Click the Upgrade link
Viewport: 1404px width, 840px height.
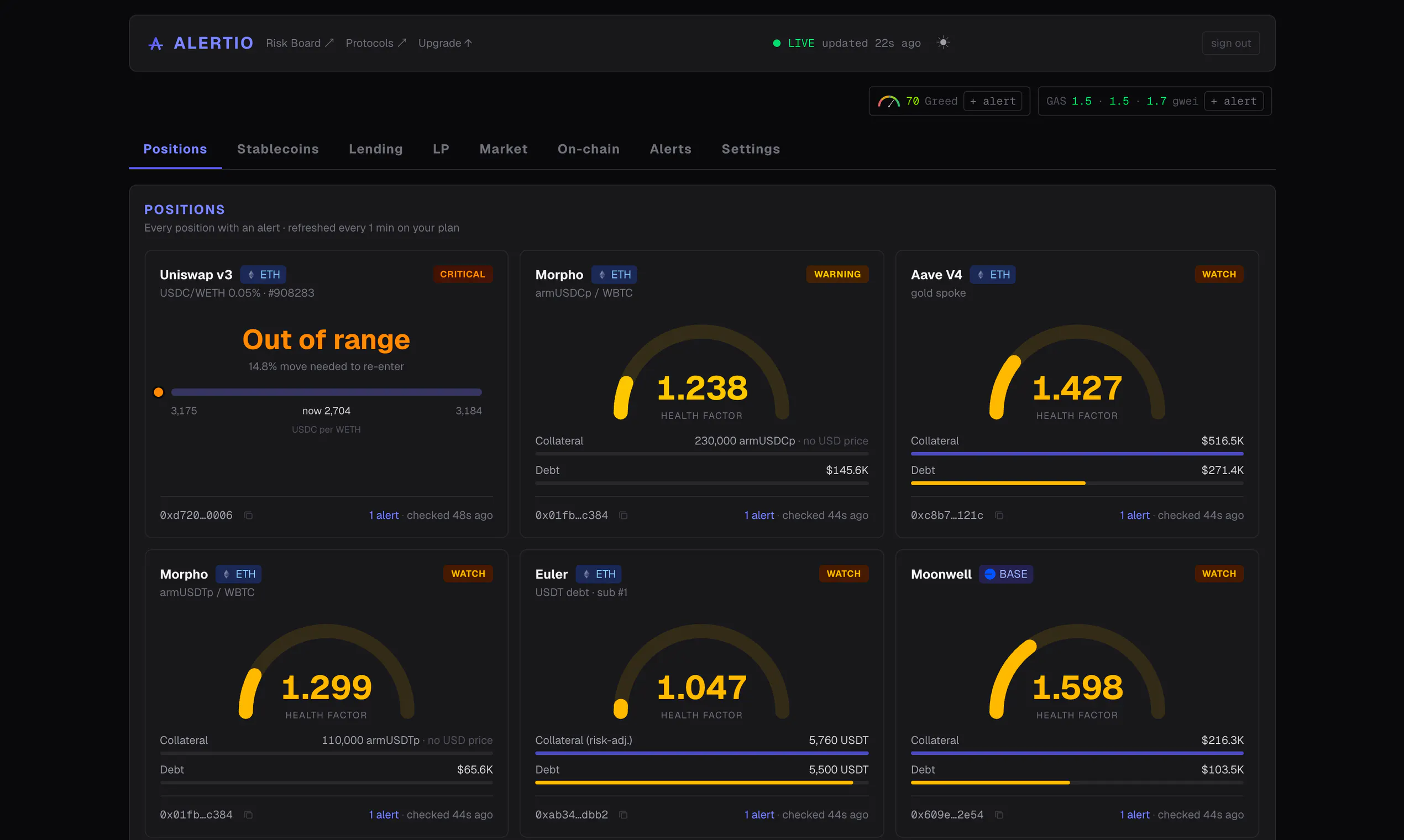(445, 44)
